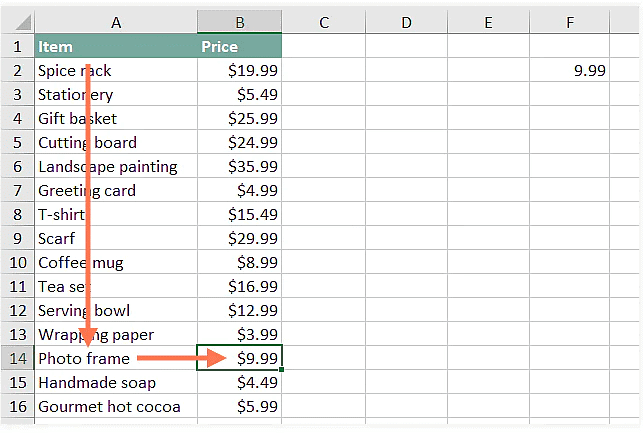643x433 pixels.
Task: Select column F header
Action: [570, 22]
